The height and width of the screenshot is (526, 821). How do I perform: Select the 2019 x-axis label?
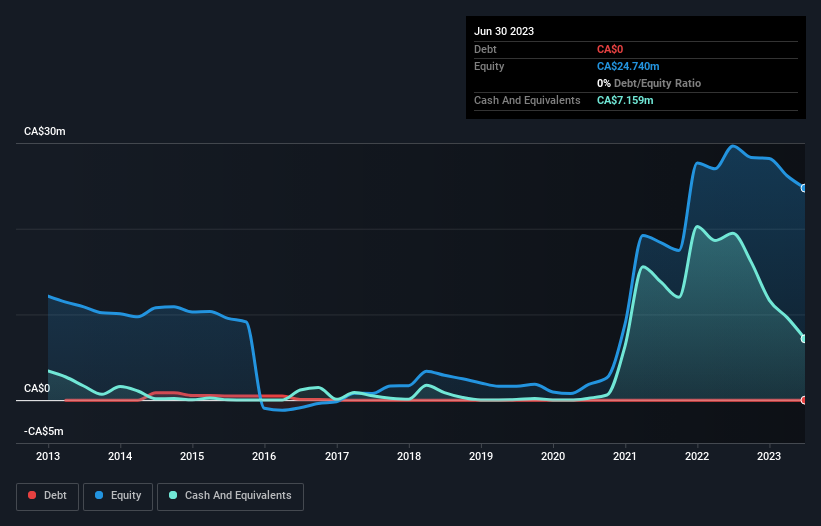(481, 456)
